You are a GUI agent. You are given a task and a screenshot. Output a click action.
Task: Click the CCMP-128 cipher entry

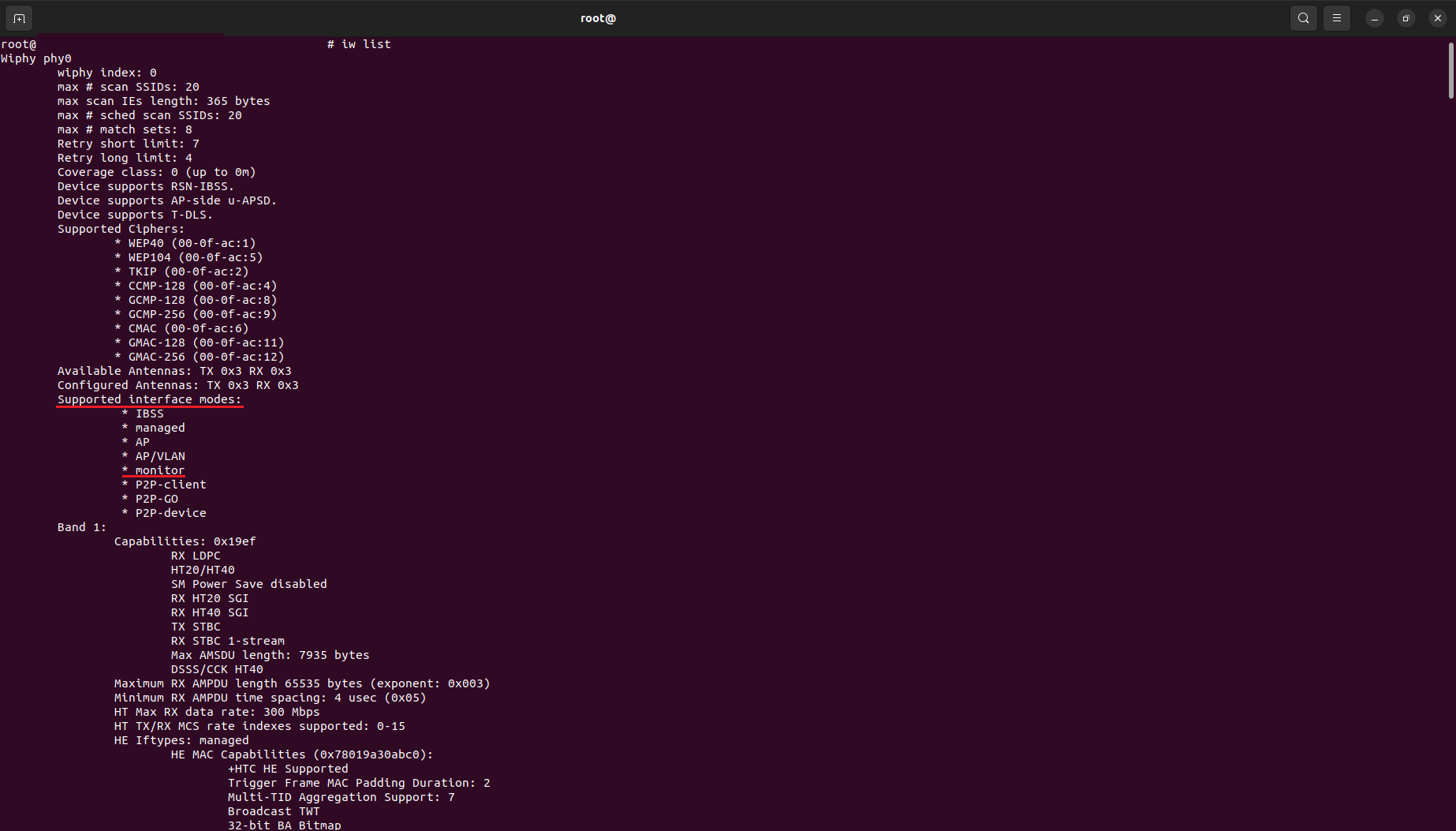(x=196, y=286)
